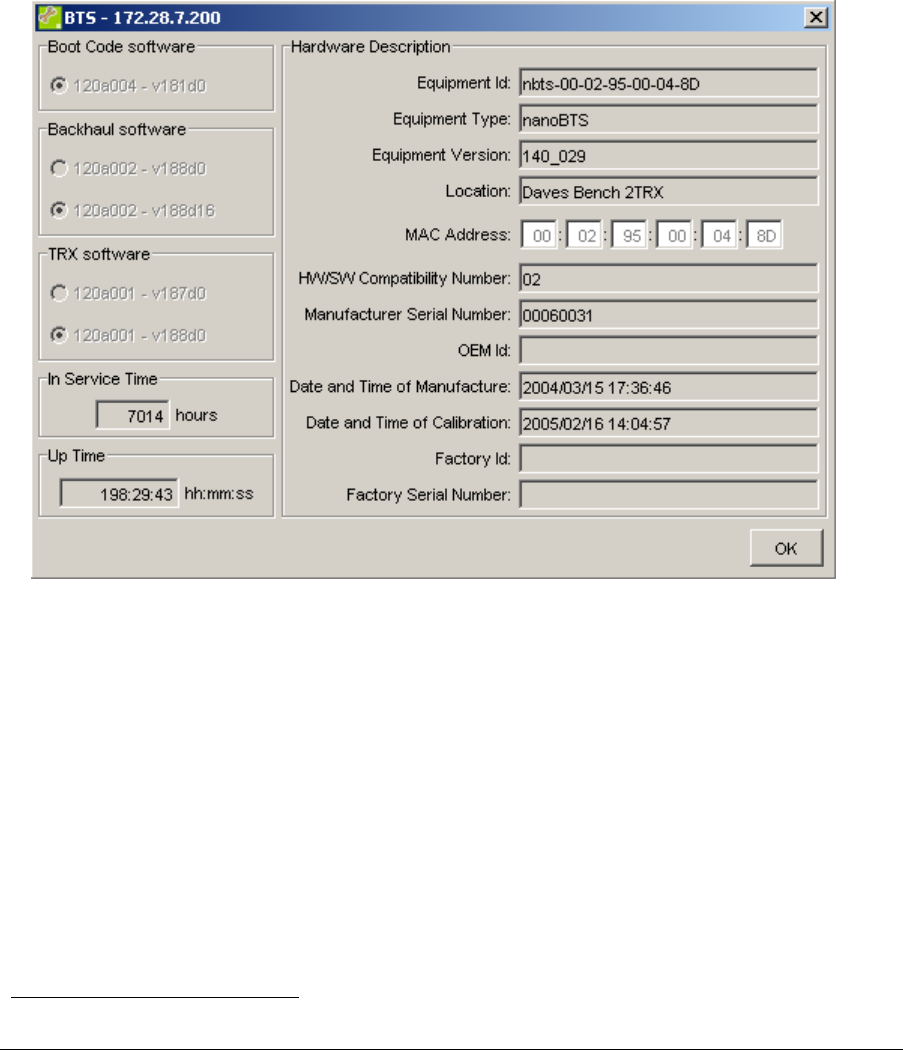Screen dimensions: 903x1050
Task: Click the 'TRX software' group label
Action: coord(98,254)
